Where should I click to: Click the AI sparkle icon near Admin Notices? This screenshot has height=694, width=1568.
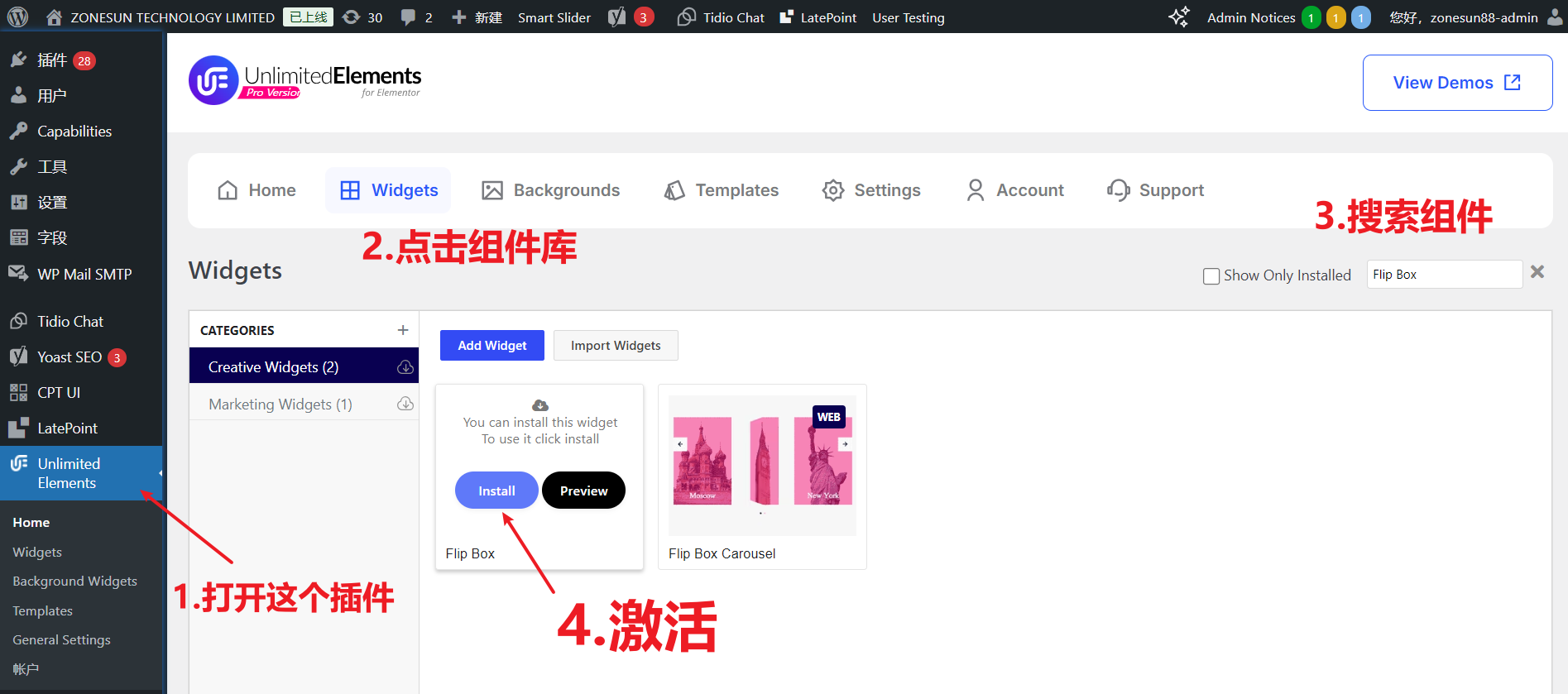coord(1178,17)
